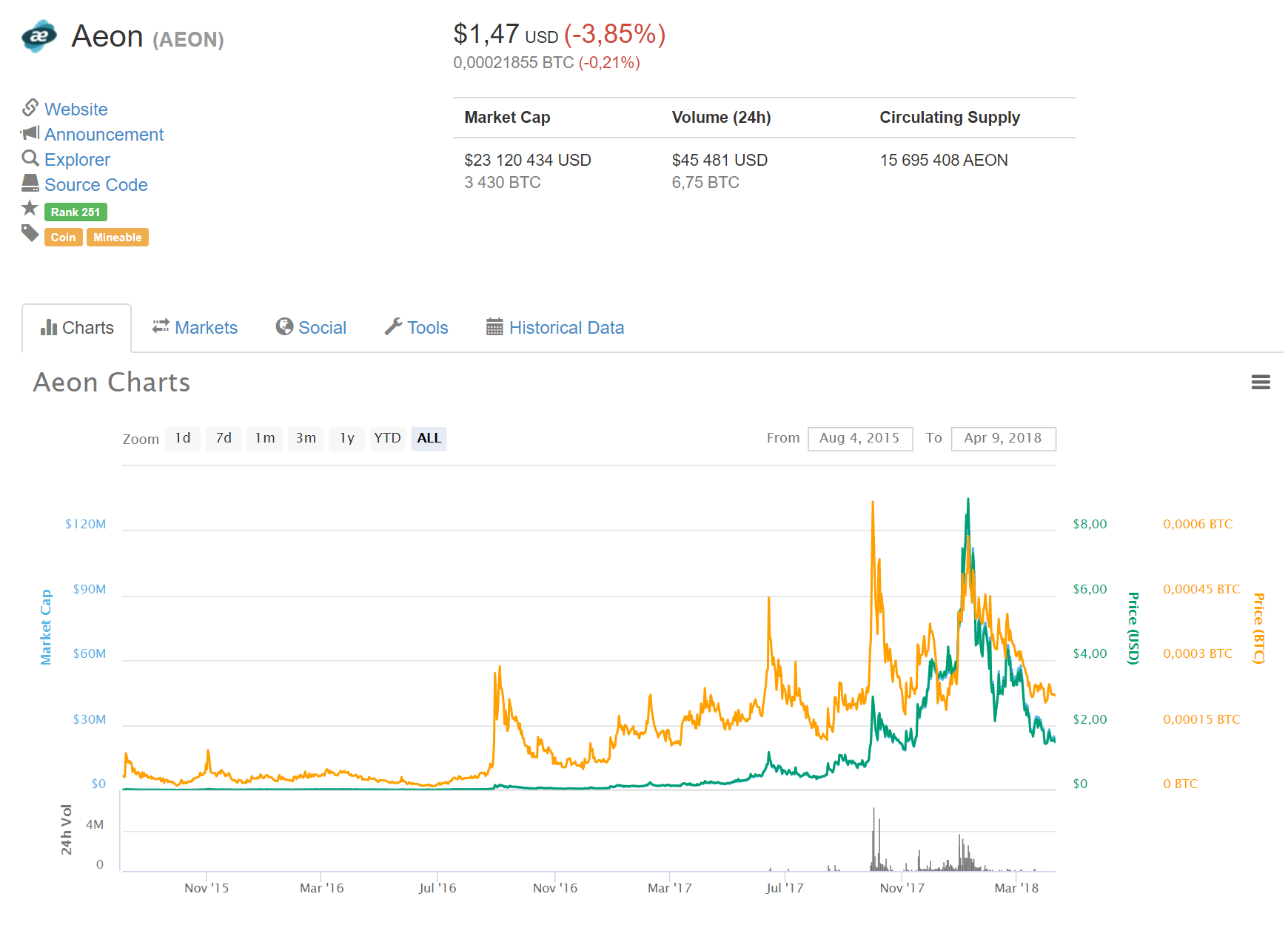The height and width of the screenshot is (925, 1288).
Task: Click the 3 430 BTC market cap value
Action: 503,182
